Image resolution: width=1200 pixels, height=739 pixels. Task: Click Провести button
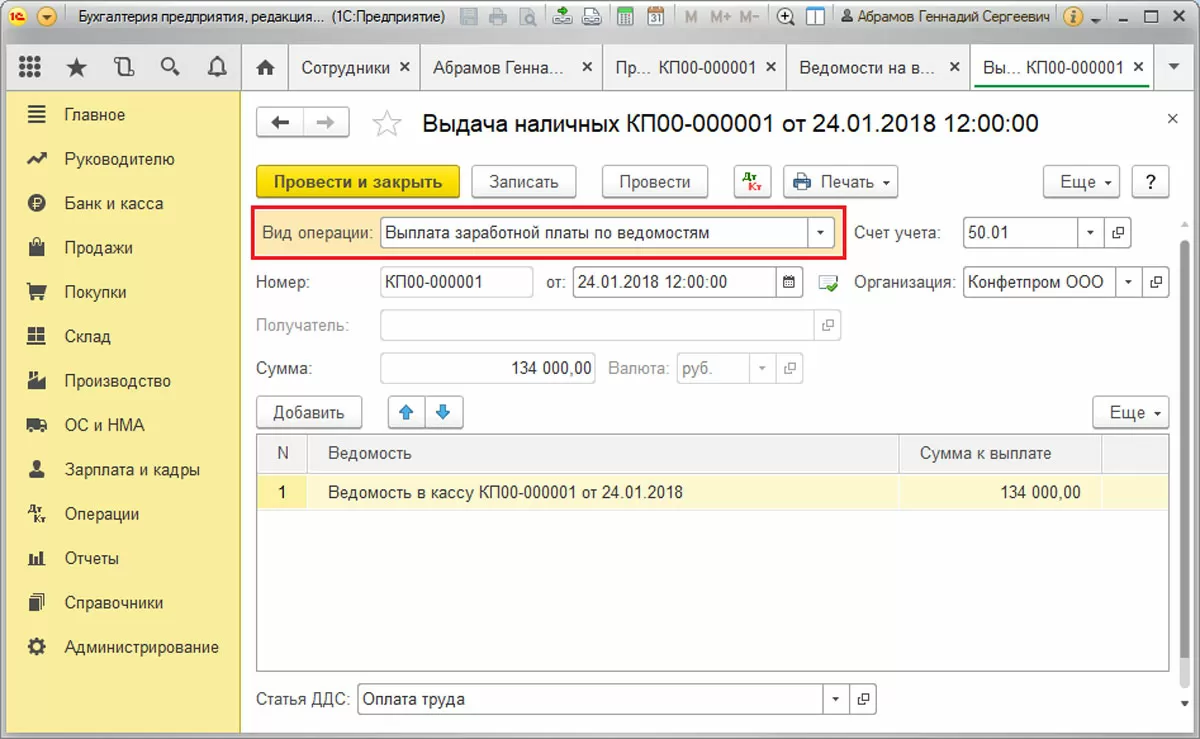[655, 182]
